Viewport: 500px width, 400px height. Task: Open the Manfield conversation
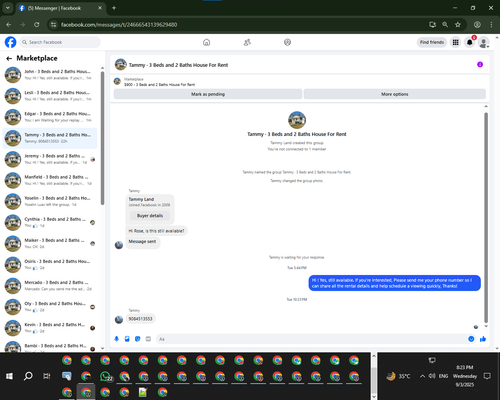(x=50, y=180)
